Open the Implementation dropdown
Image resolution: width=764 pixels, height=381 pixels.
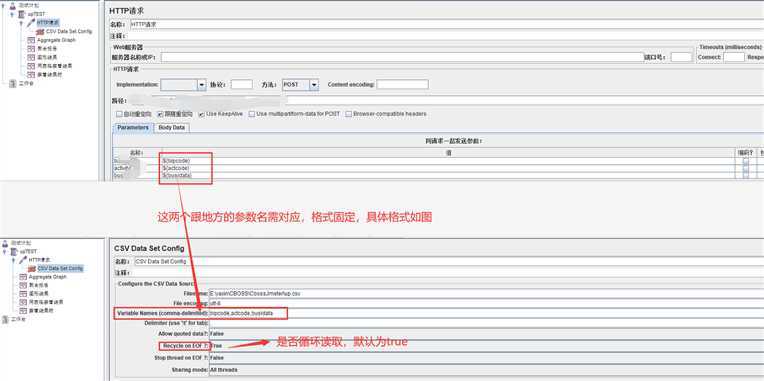tap(202, 85)
